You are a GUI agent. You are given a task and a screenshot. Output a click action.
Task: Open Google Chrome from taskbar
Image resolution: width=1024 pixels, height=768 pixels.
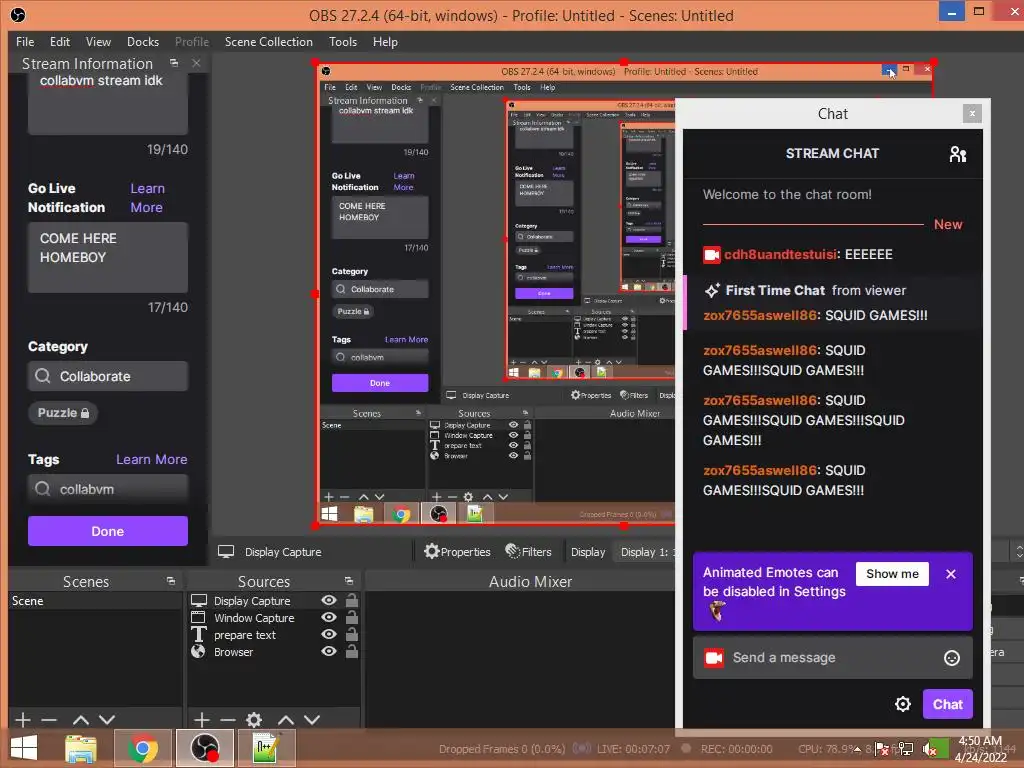coord(142,748)
